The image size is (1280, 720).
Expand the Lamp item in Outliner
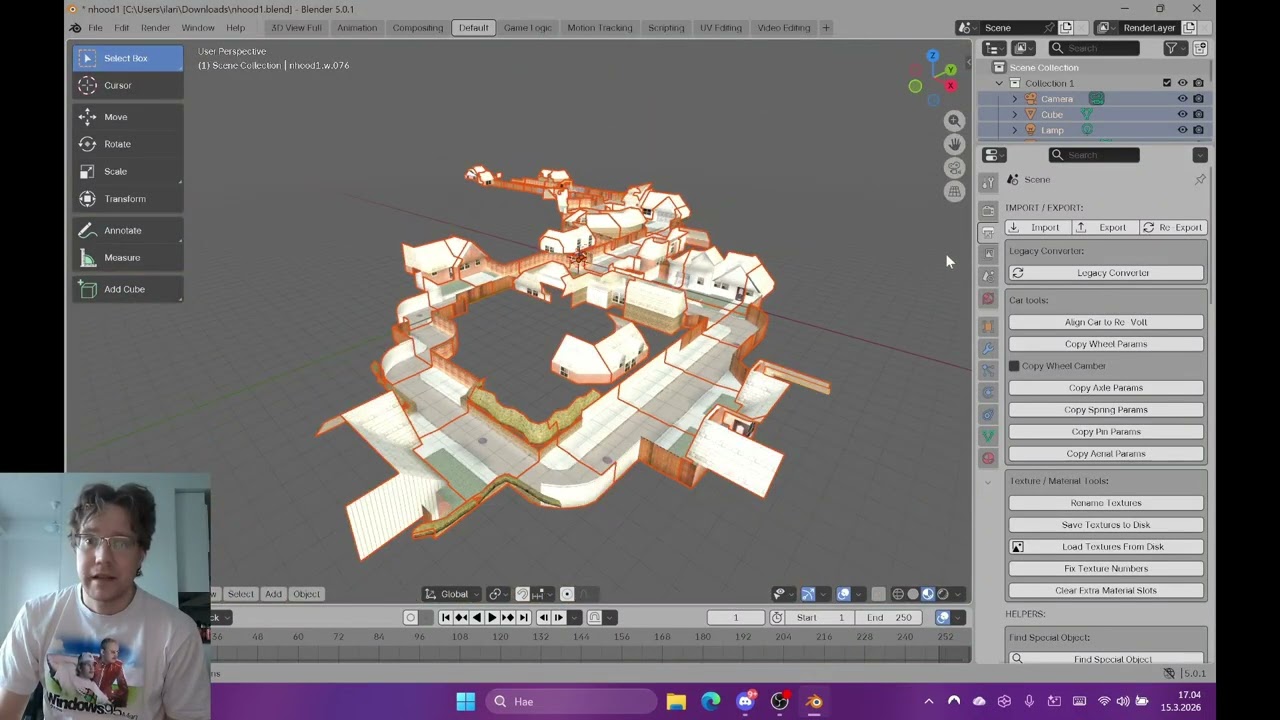tap(1015, 130)
